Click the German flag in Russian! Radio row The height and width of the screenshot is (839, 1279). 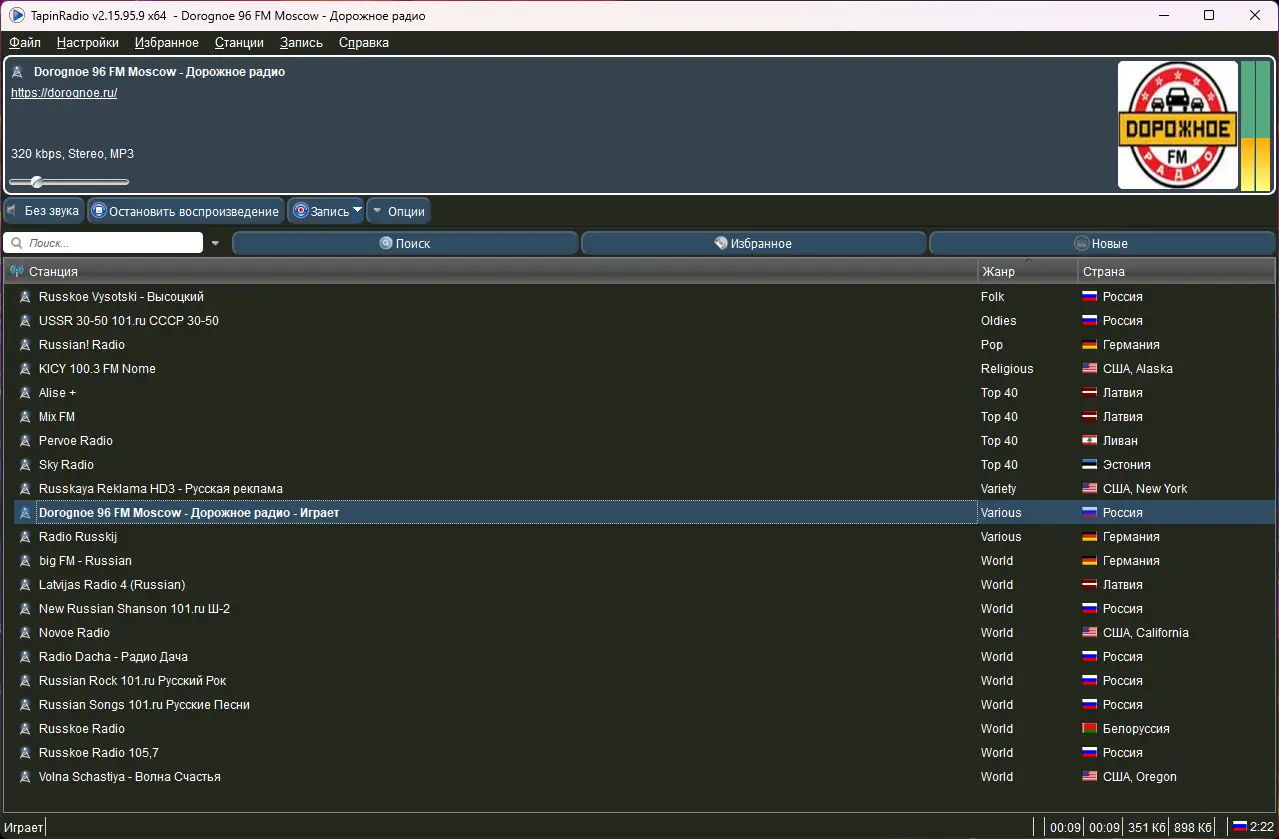pos(1090,345)
